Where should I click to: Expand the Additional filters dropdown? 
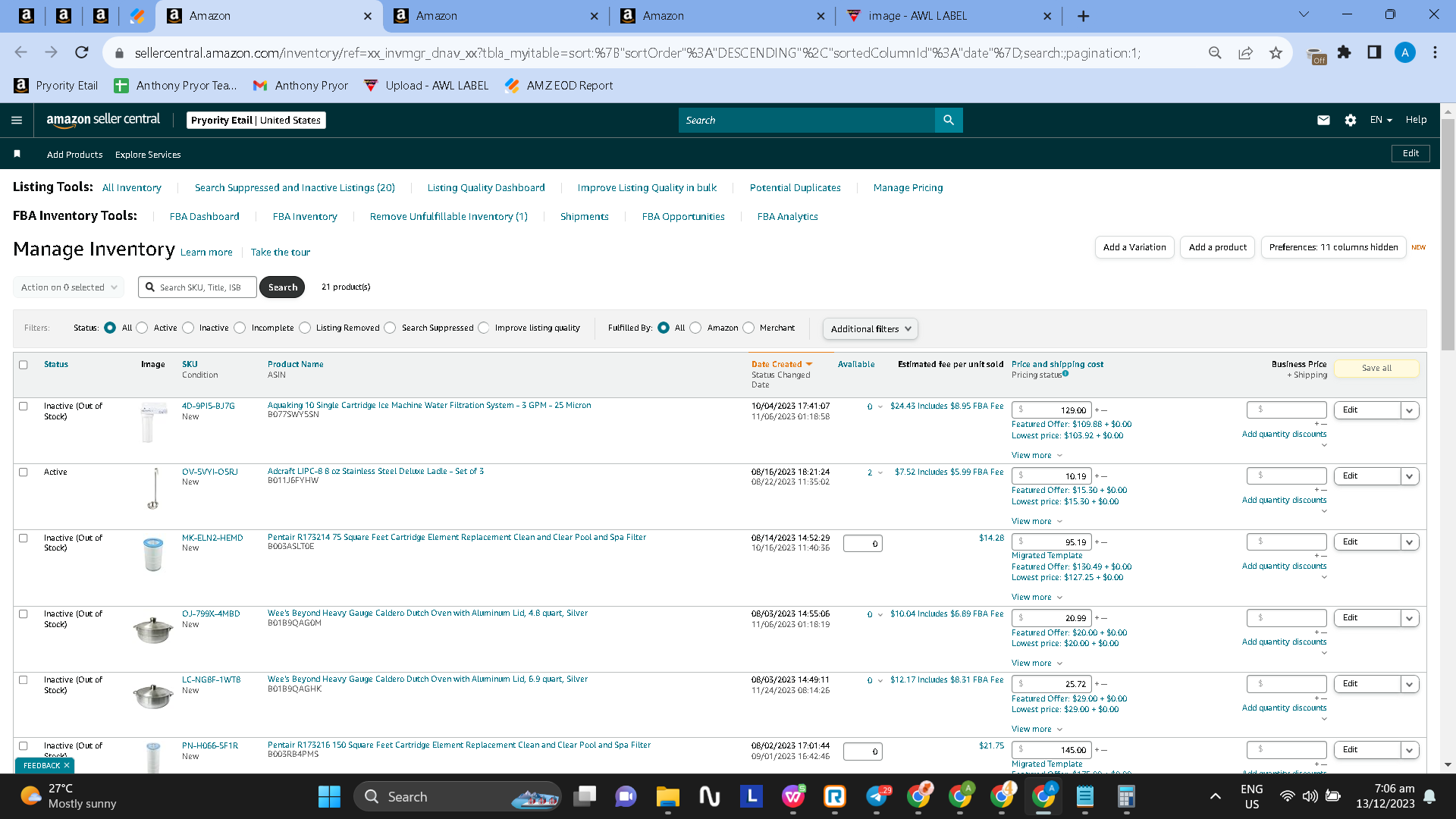[871, 328]
